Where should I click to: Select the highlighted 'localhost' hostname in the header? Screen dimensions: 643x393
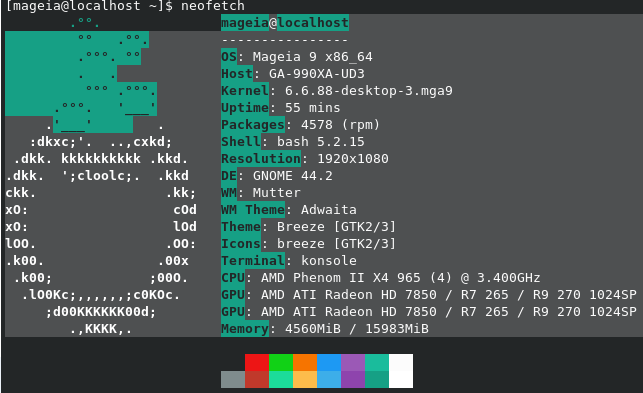coord(313,23)
